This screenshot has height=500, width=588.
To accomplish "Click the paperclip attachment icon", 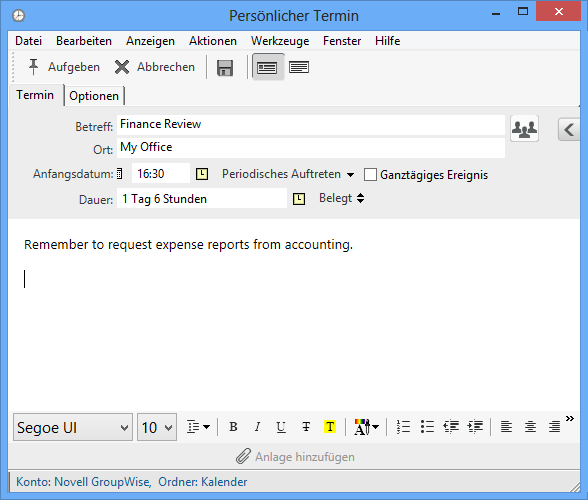I will pyautogui.click(x=243, y=456).
